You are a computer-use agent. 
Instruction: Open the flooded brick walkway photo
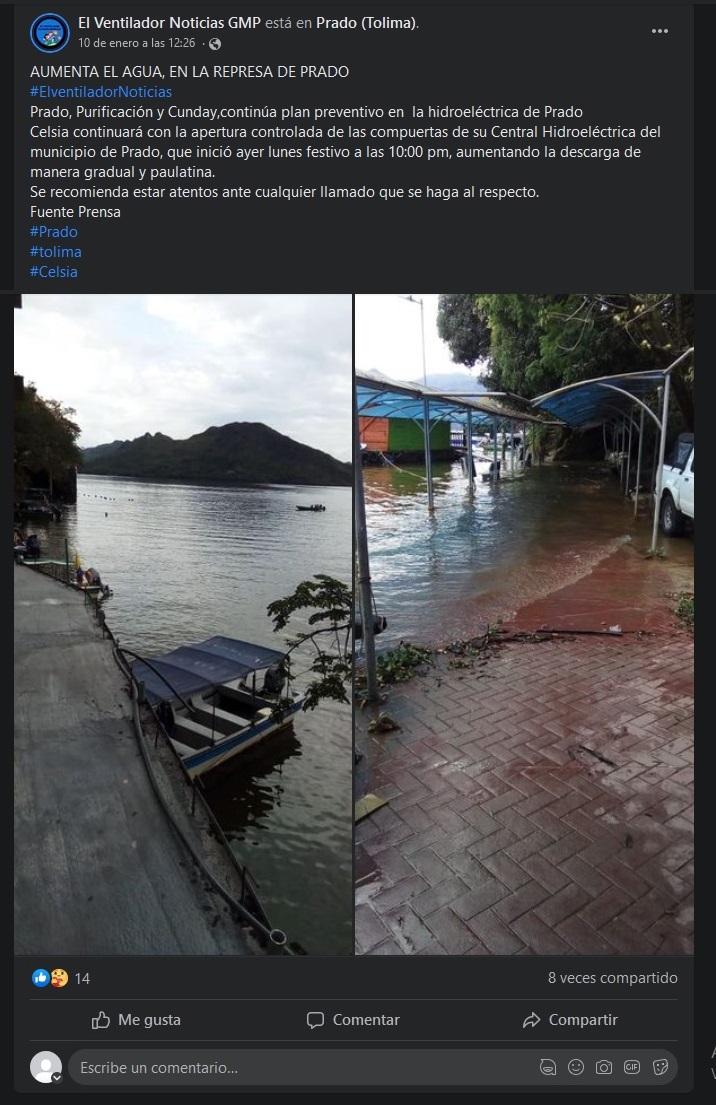524,624
